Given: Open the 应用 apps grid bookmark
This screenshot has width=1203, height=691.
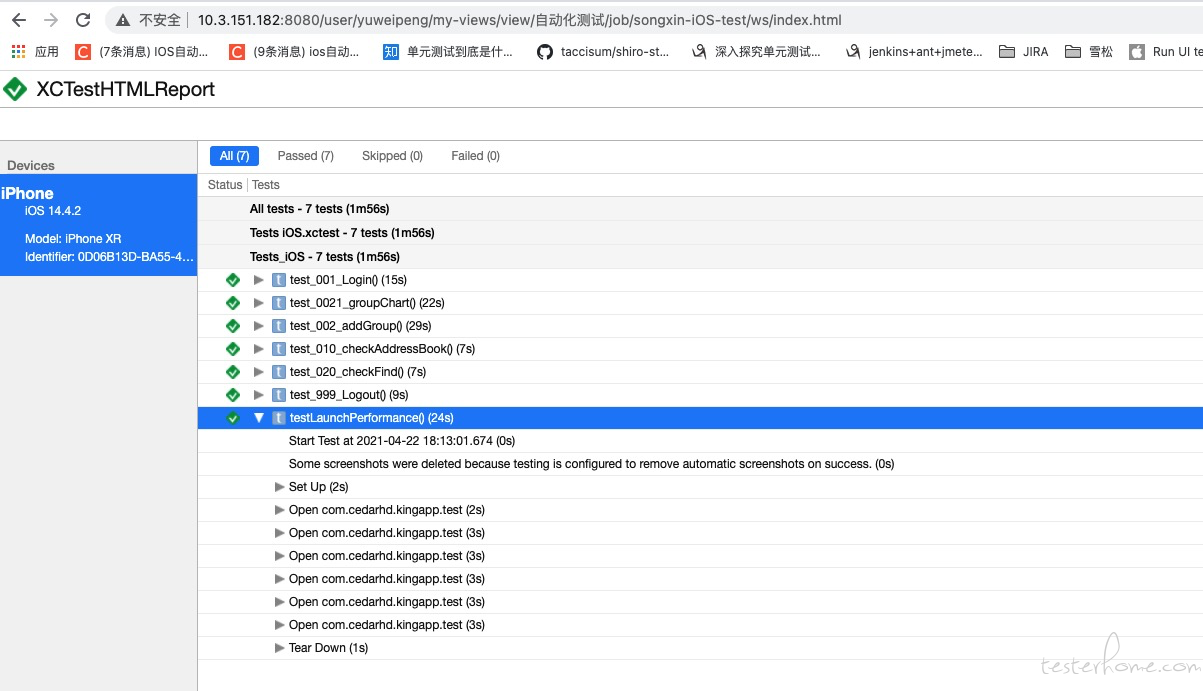Looking at the screenshot, I should [x=35, y=51].
